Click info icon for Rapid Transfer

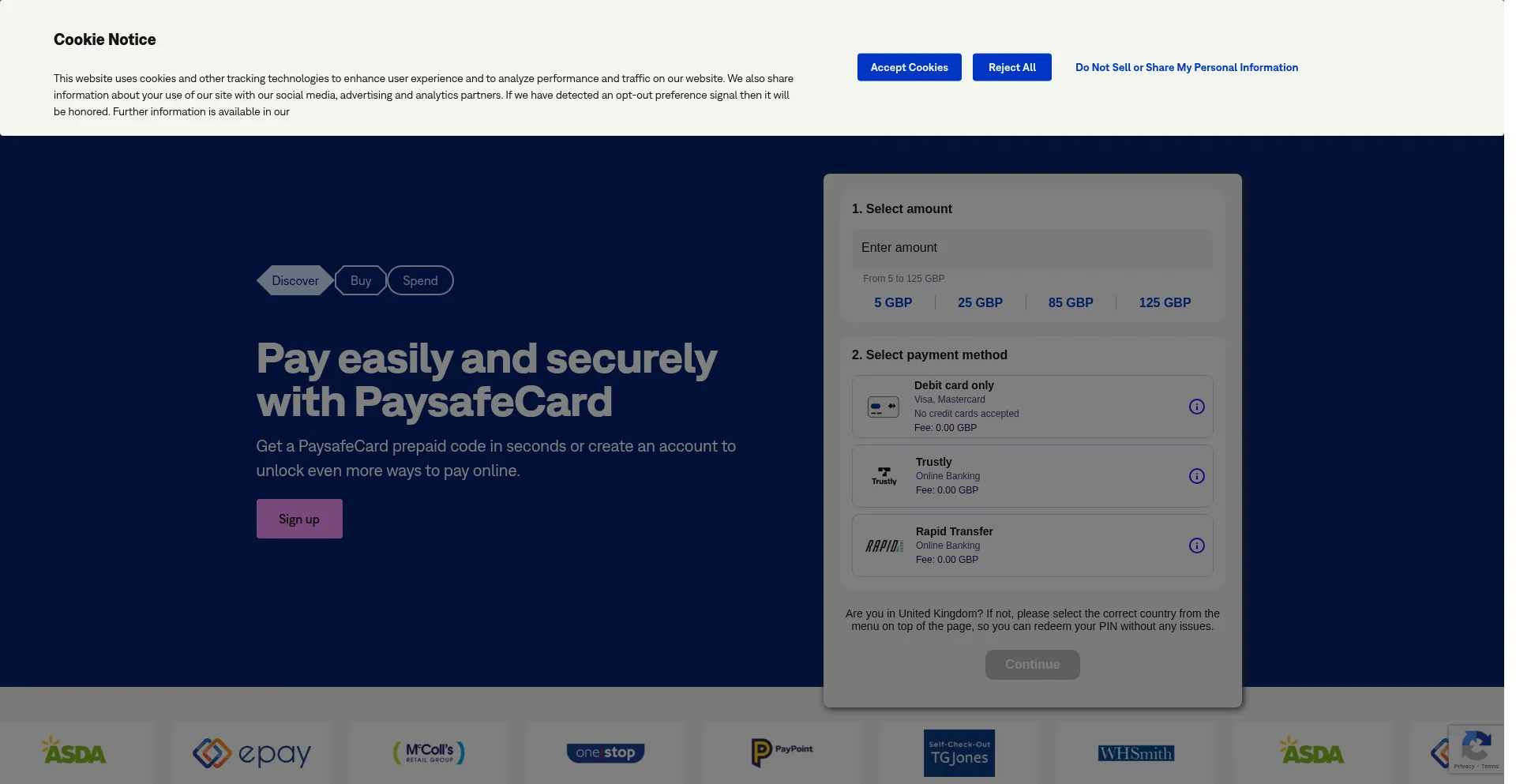click(x=1196, y=546)
